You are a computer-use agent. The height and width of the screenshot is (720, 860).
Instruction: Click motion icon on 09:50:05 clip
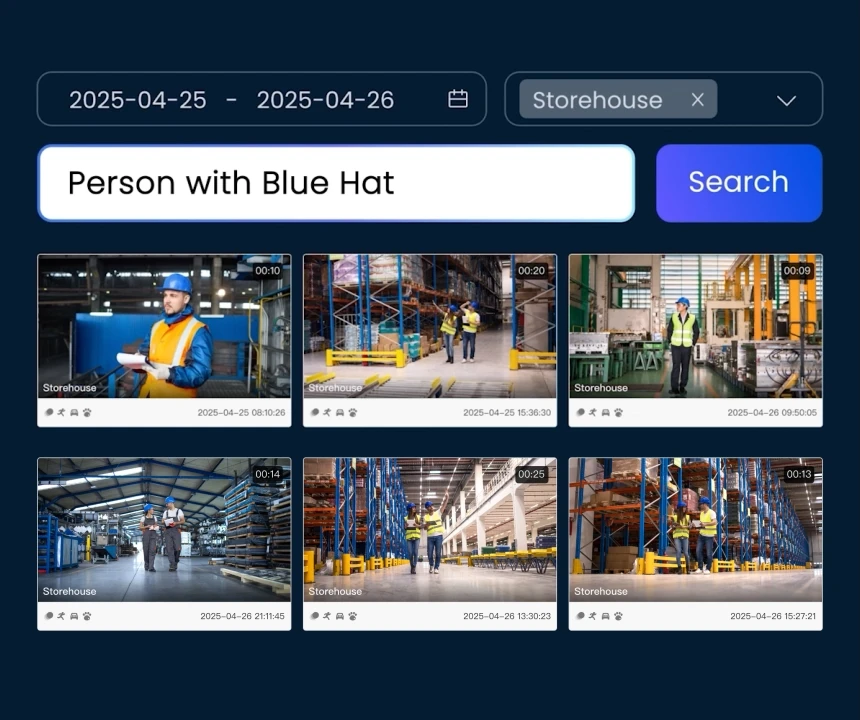pos(580,412)
